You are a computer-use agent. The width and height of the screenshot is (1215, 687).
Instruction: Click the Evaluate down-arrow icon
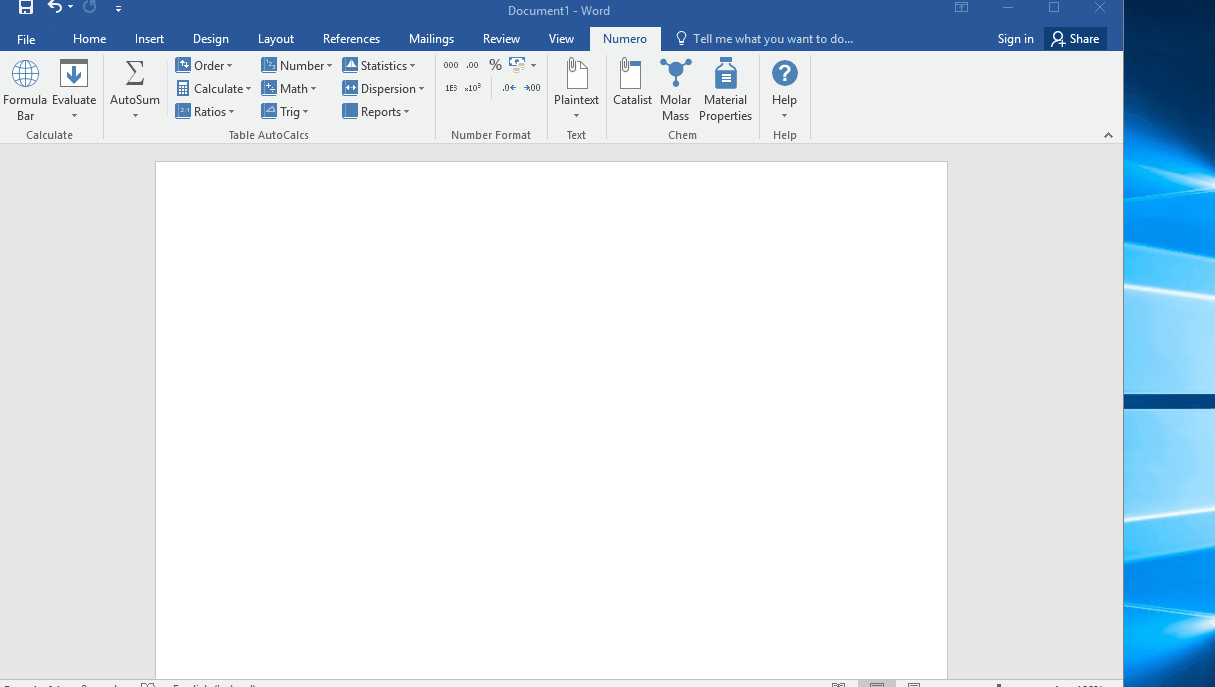pyautogui.click(x=74, y=74)
